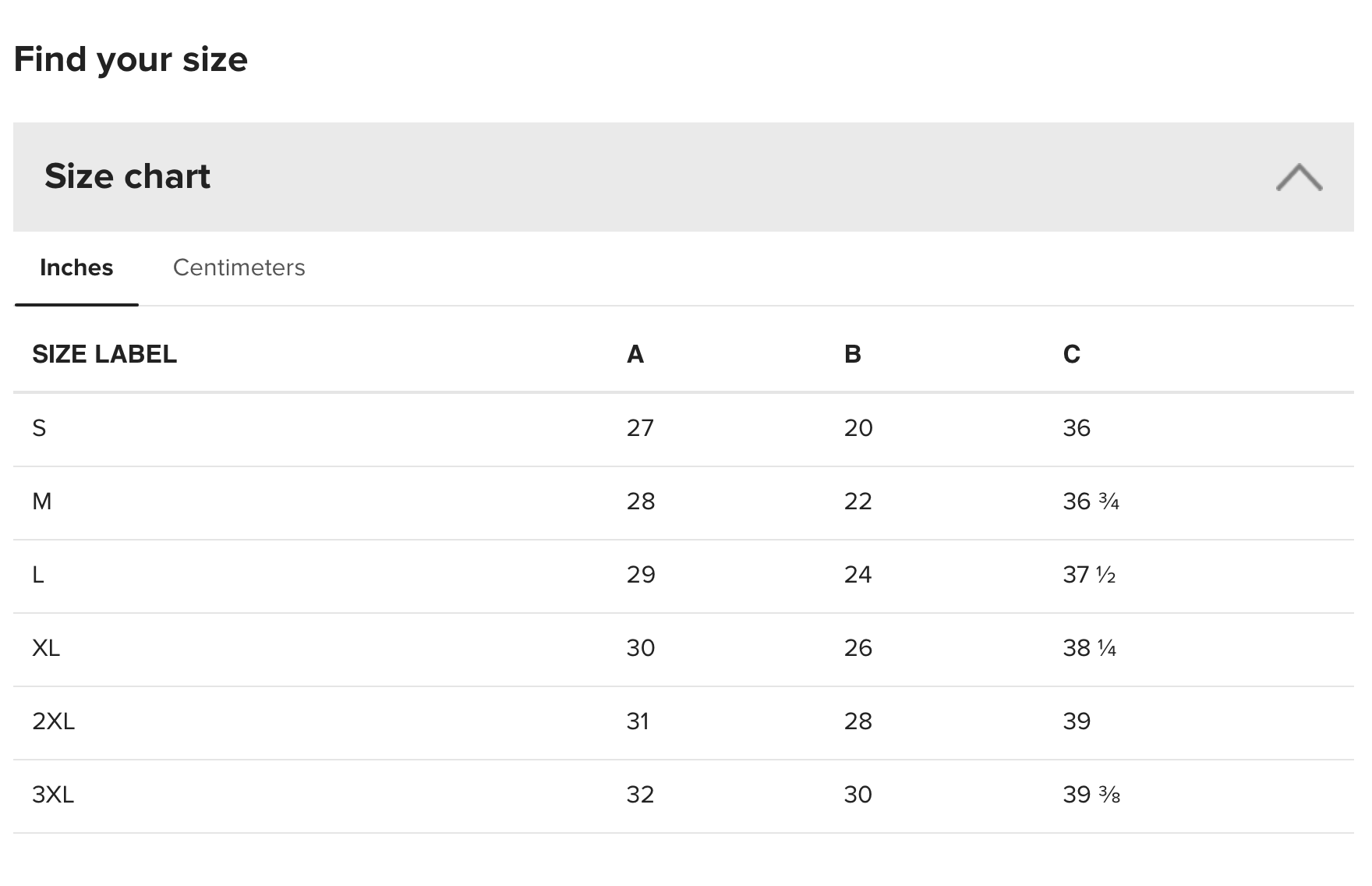Select the L size label

pos(38,575)
